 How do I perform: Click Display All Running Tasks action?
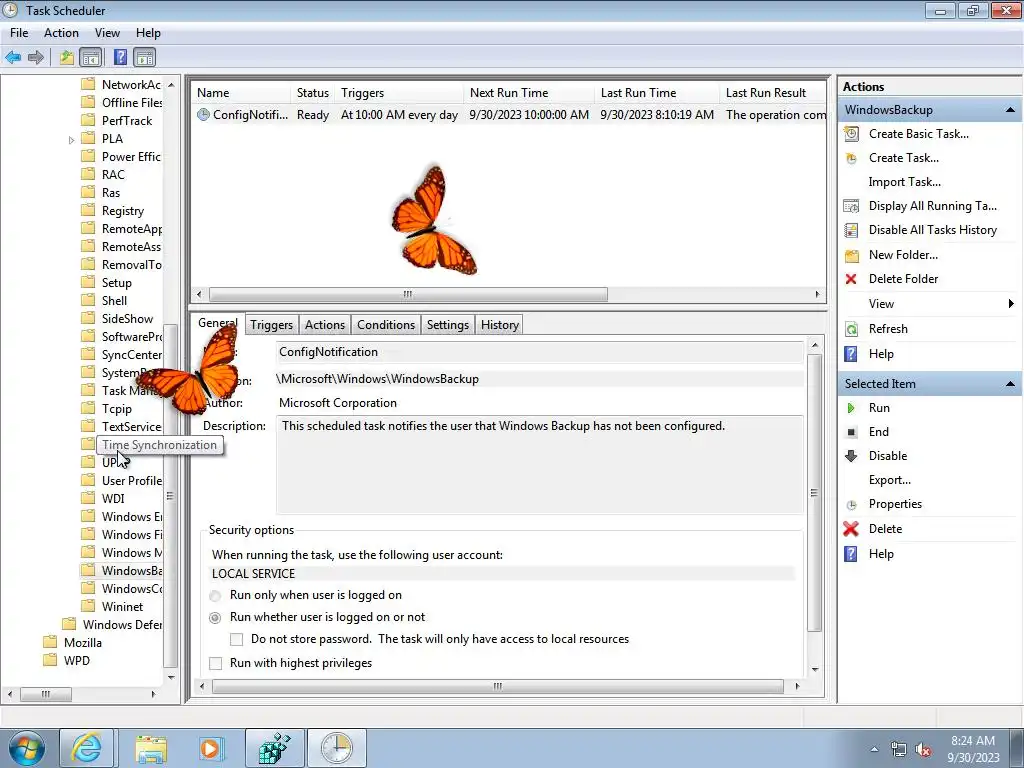click(932, 206)
